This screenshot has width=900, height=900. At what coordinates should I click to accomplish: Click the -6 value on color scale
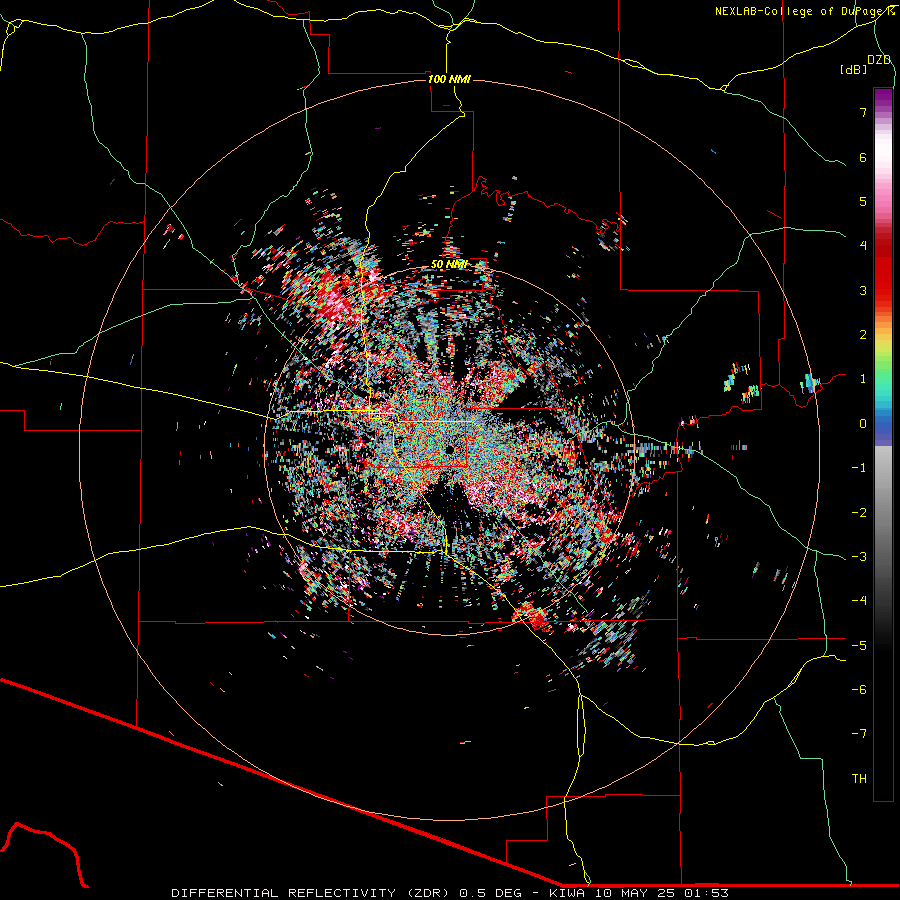(x=859, y=689)
